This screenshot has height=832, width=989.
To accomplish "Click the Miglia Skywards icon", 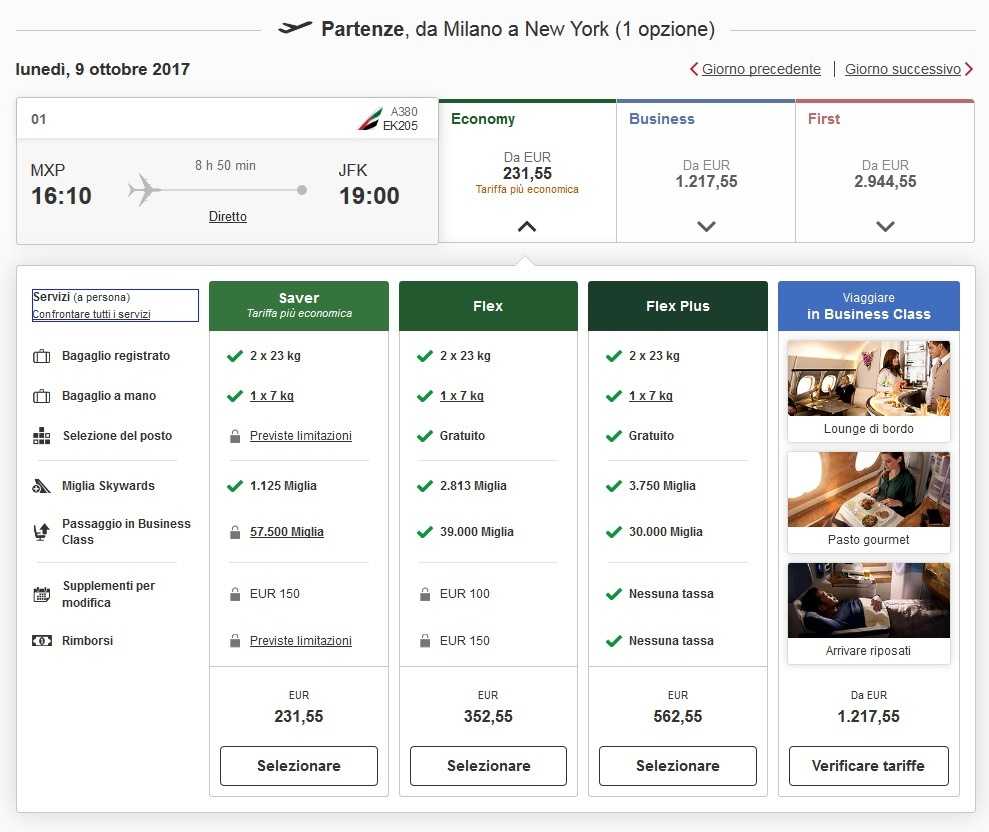I will click(x=41, y=486).
